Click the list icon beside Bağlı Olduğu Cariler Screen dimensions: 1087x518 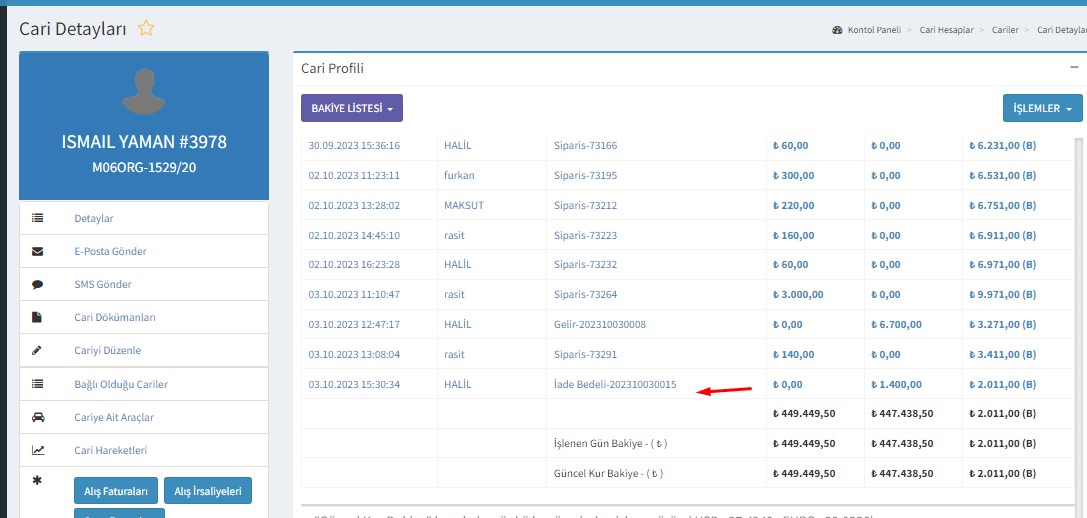[38, 384]
